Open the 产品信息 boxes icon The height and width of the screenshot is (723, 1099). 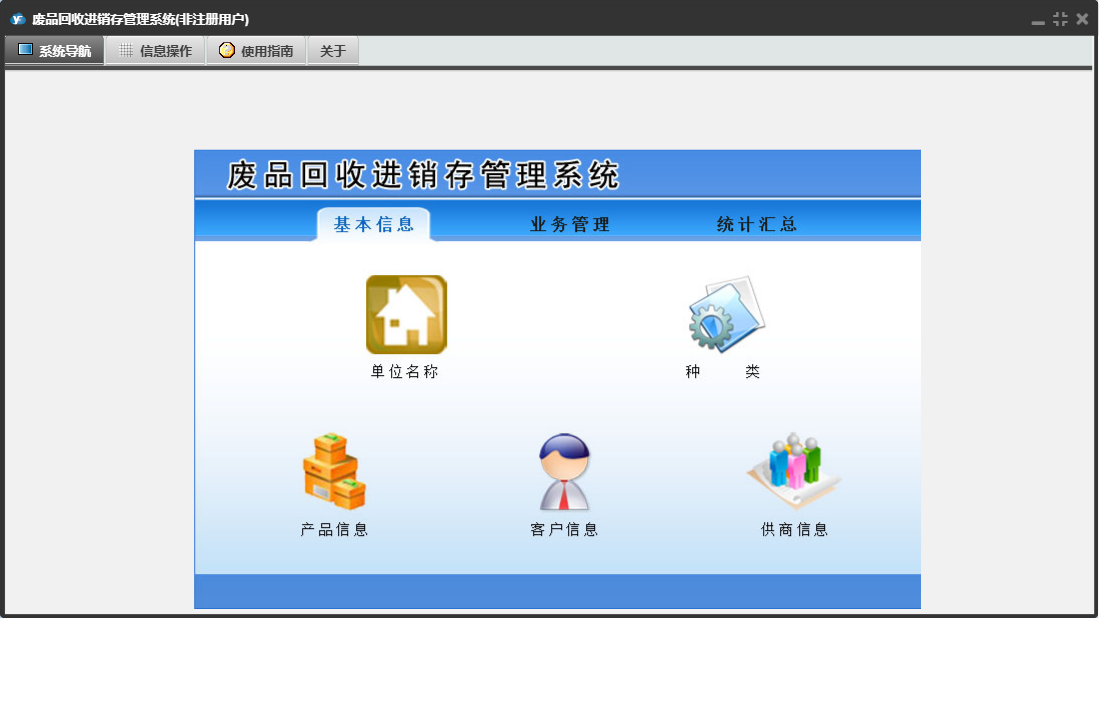pos(334,471)
